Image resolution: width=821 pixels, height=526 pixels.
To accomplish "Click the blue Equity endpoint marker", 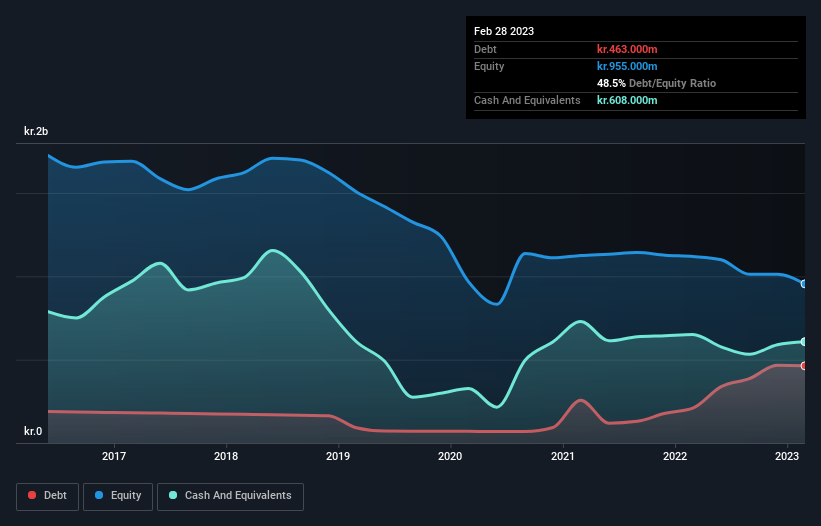I will pyautogui.click(x=804, y=284).
